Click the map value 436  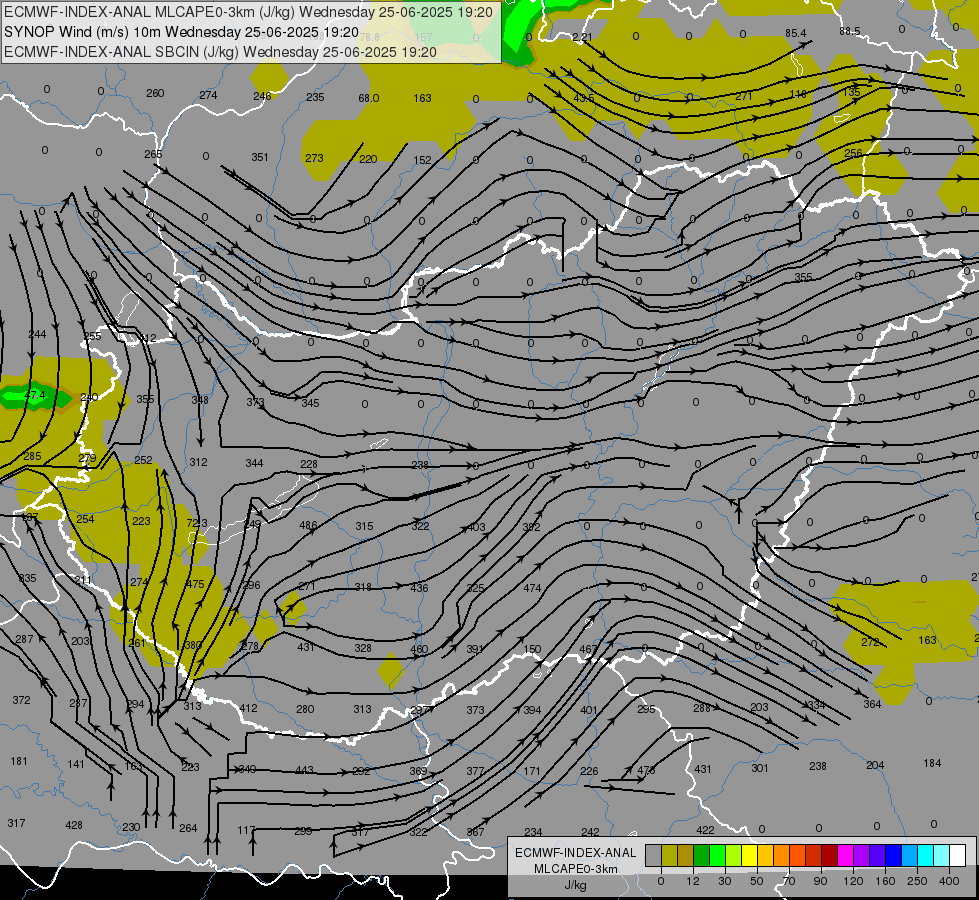point(419,588)
